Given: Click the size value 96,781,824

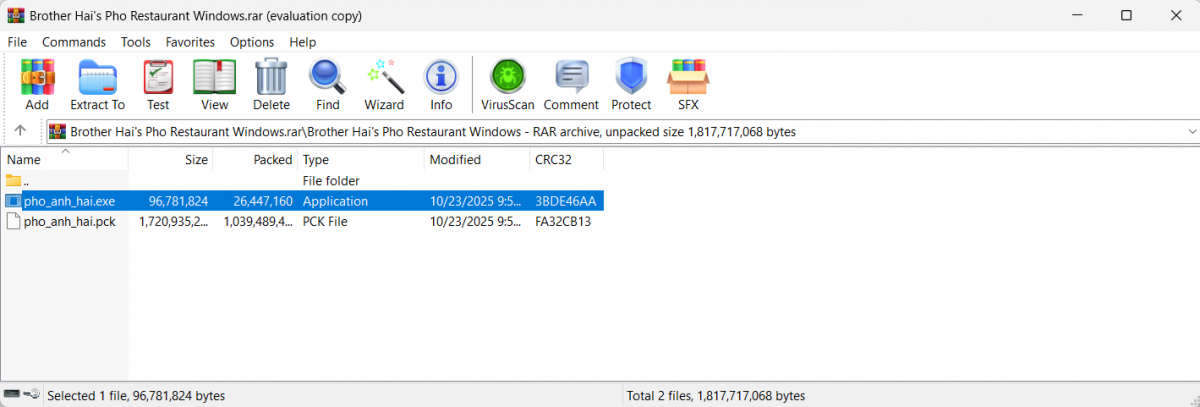Looking at the screenshot, I should coord(178,201).
